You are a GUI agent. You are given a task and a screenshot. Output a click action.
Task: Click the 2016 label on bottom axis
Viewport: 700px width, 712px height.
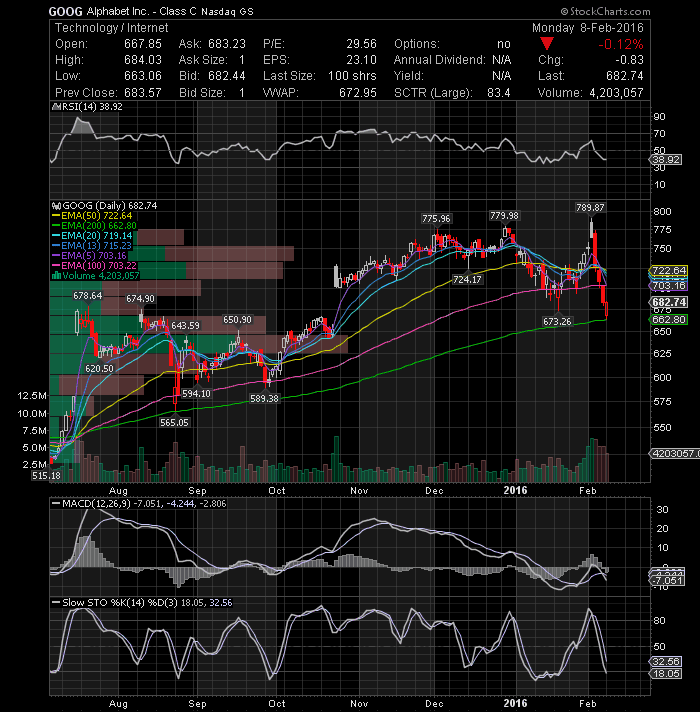coord(515,703)
